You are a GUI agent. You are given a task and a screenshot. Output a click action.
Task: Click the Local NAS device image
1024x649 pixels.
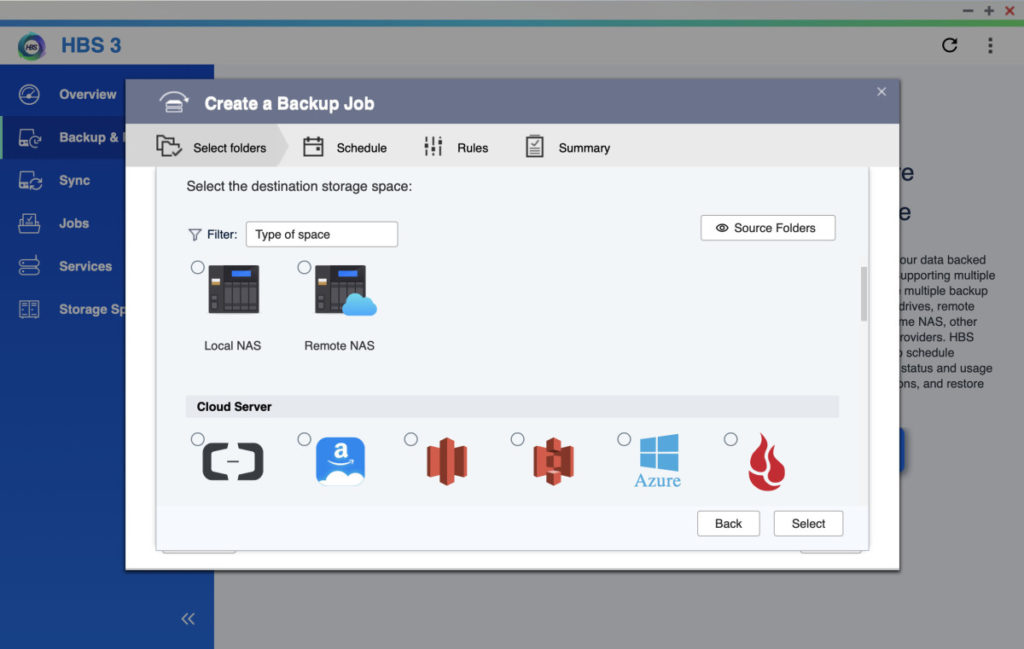click(x=234, y=289)
